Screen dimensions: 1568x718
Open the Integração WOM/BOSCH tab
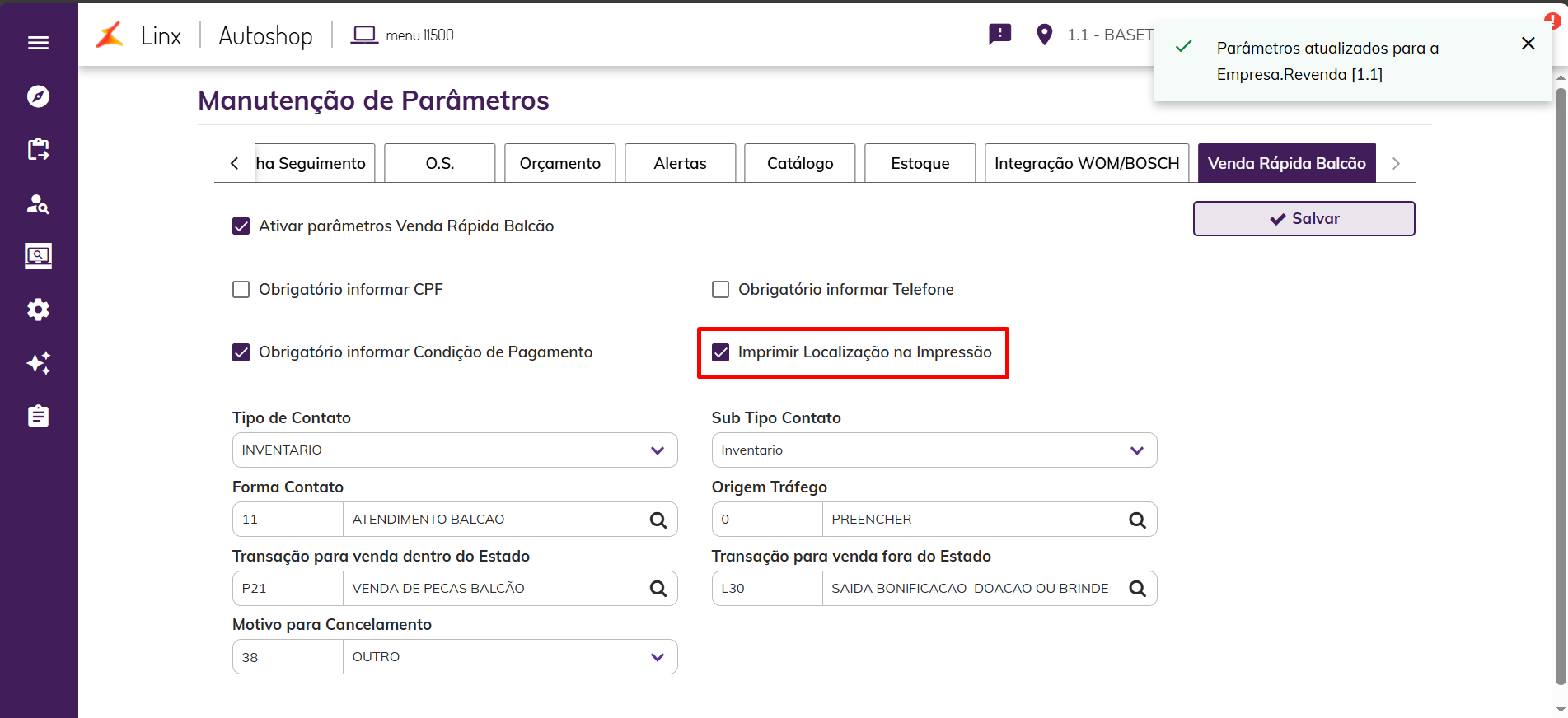click(x=1086, y=163)
